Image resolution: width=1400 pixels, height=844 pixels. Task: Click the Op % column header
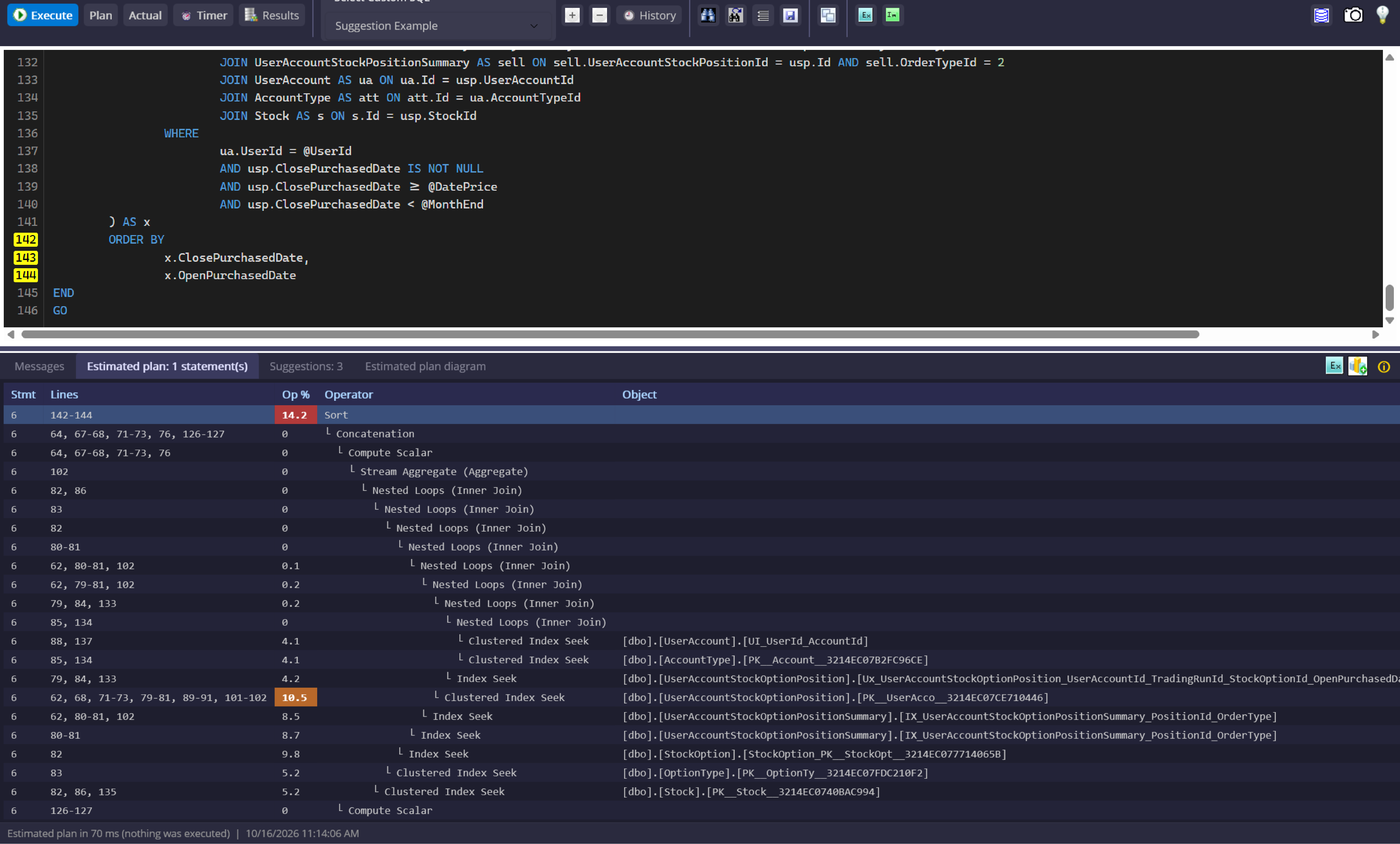pyautogui.click(x=295, y=394)
